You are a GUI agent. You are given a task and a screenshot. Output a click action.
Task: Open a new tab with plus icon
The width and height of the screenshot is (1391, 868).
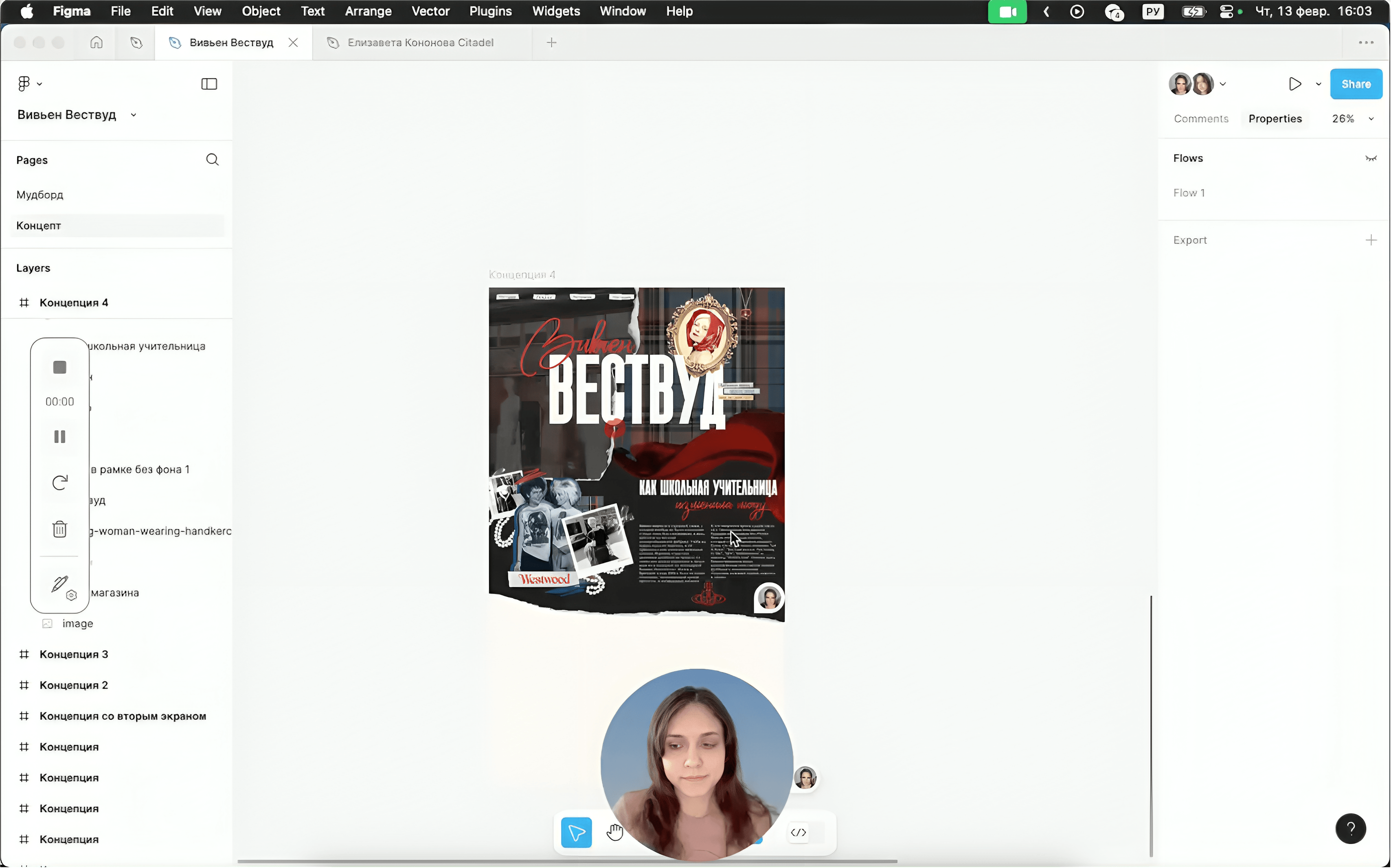pos(551,42)
